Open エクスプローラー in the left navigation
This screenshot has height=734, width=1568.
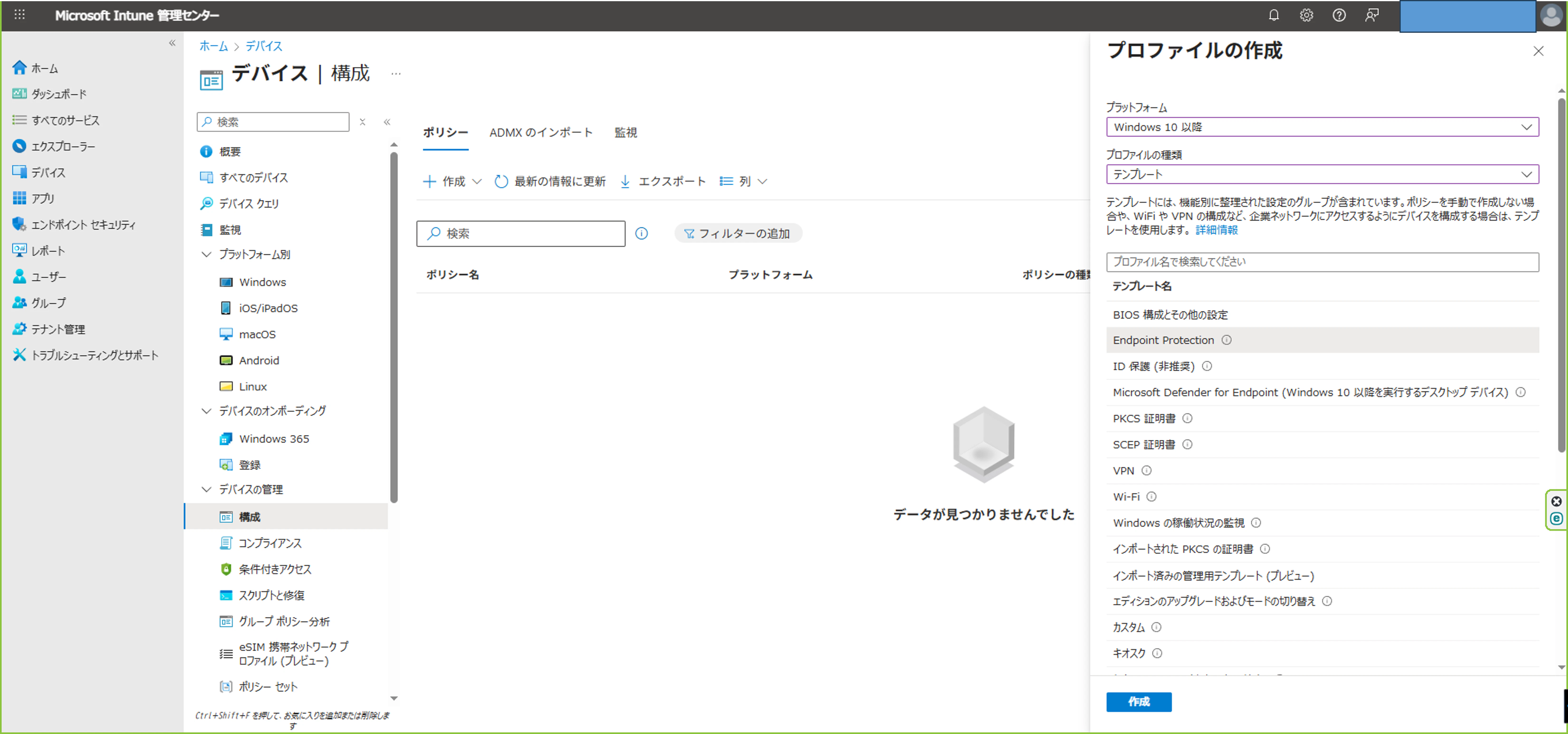(53, 146)
